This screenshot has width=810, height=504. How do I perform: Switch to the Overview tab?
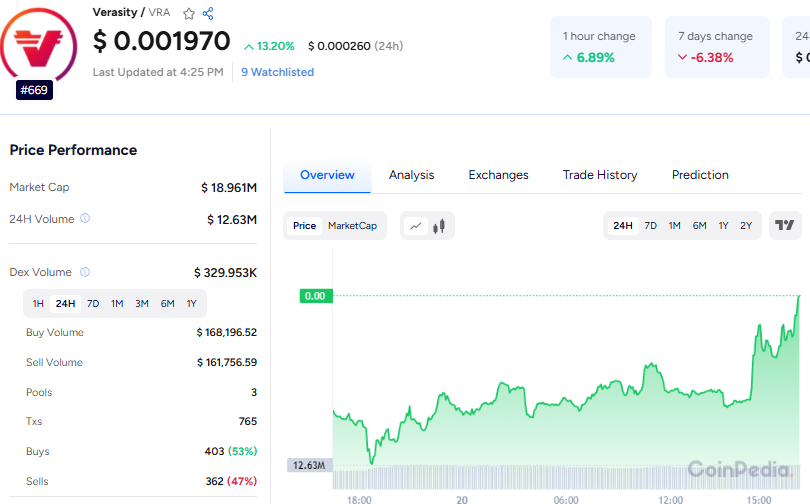pyautogui.click(x=327, y=175)
